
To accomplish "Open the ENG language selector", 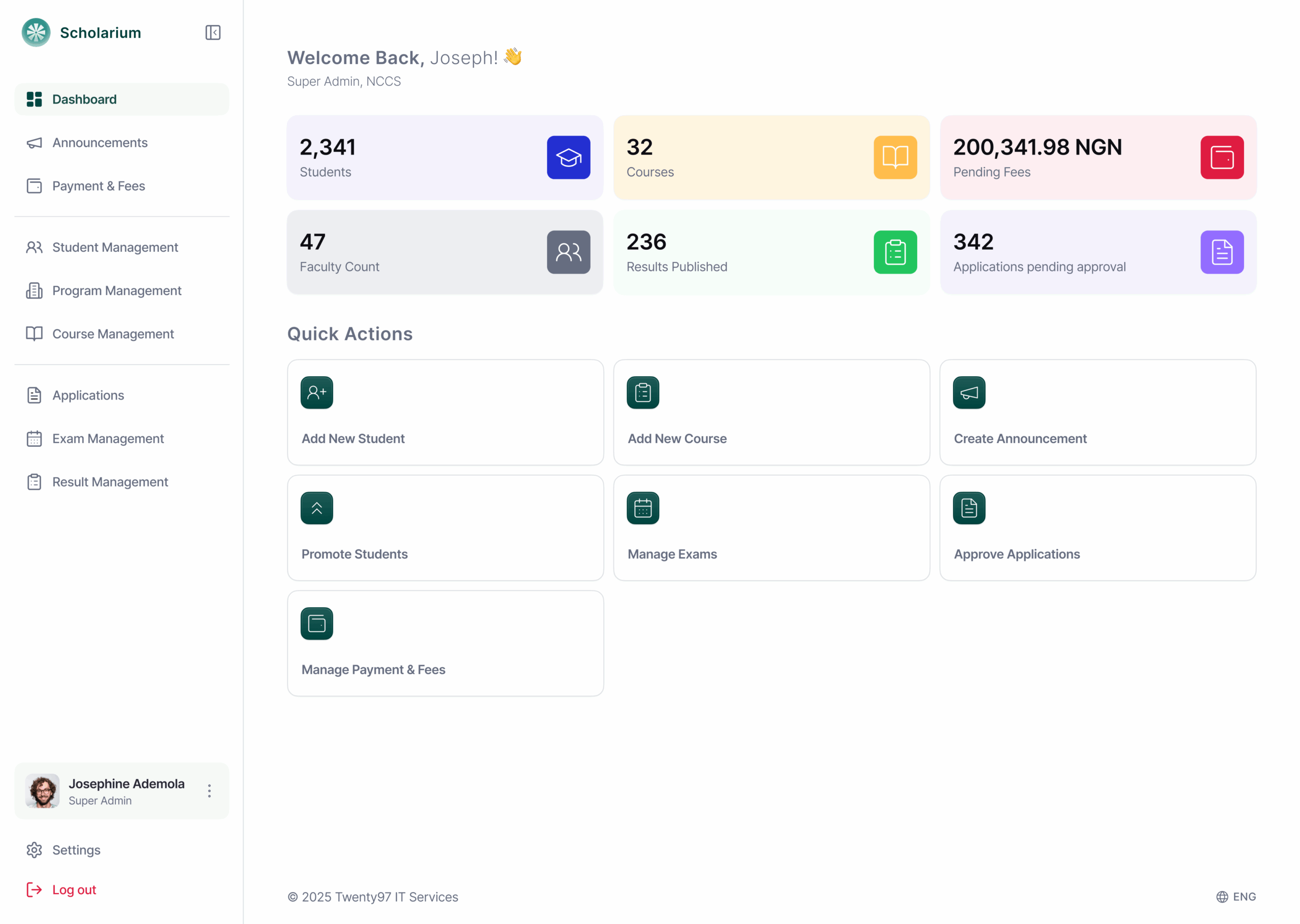I will 1236,897.
